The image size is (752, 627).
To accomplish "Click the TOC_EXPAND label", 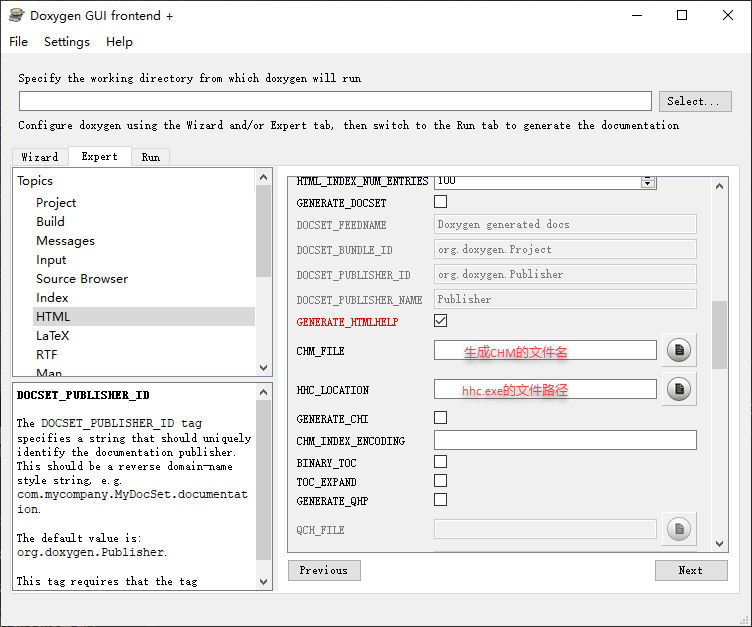I will coord(326,482).
